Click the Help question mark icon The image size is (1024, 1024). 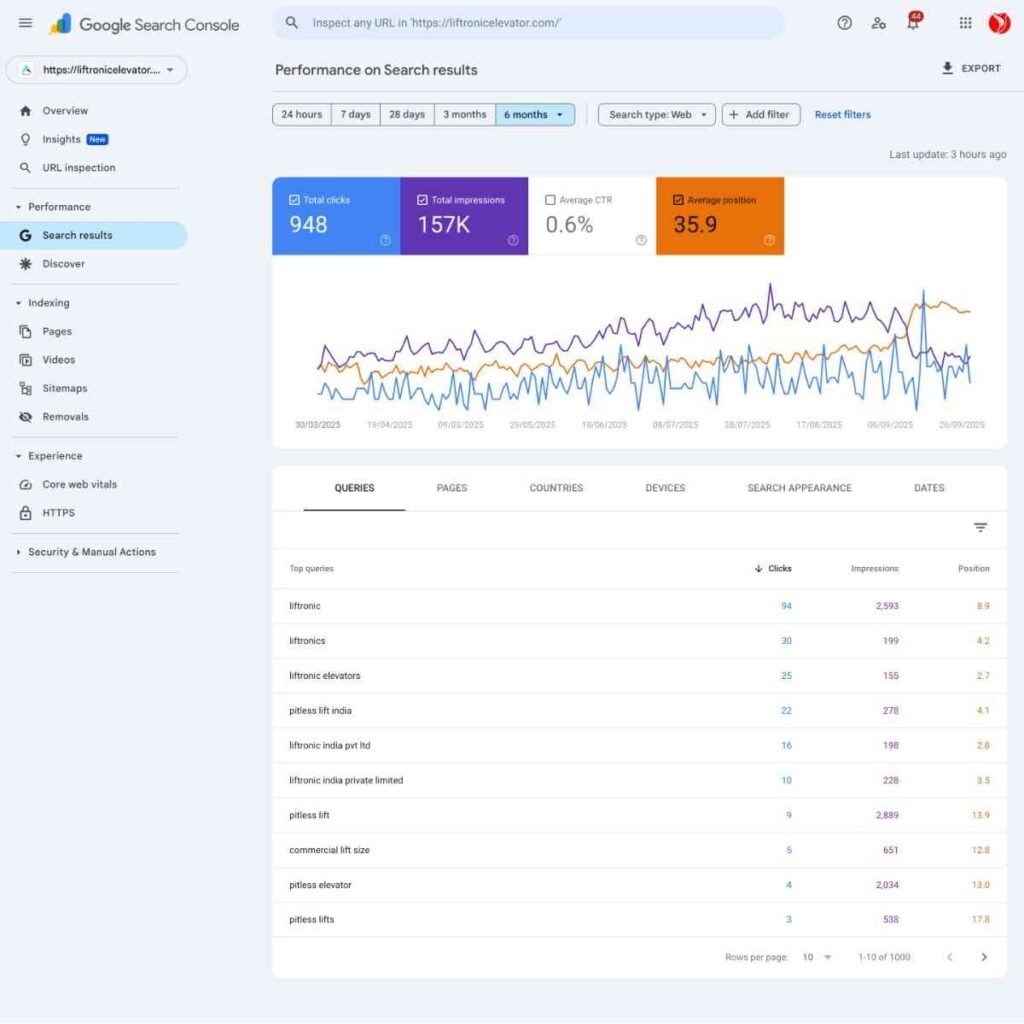[844, 23]
